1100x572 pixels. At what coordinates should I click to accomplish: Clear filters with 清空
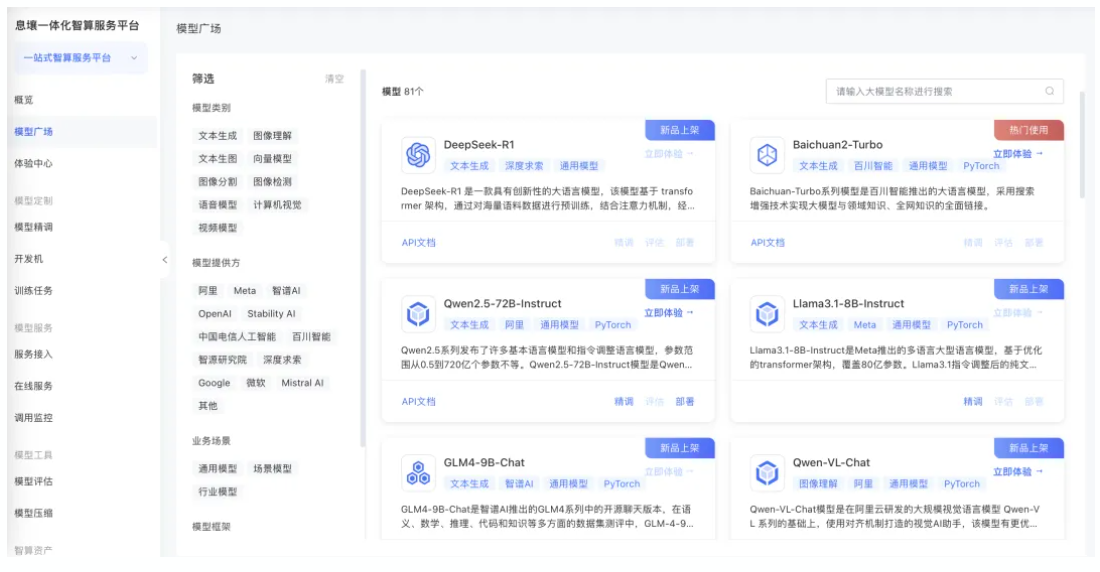(x=335, y=79)
